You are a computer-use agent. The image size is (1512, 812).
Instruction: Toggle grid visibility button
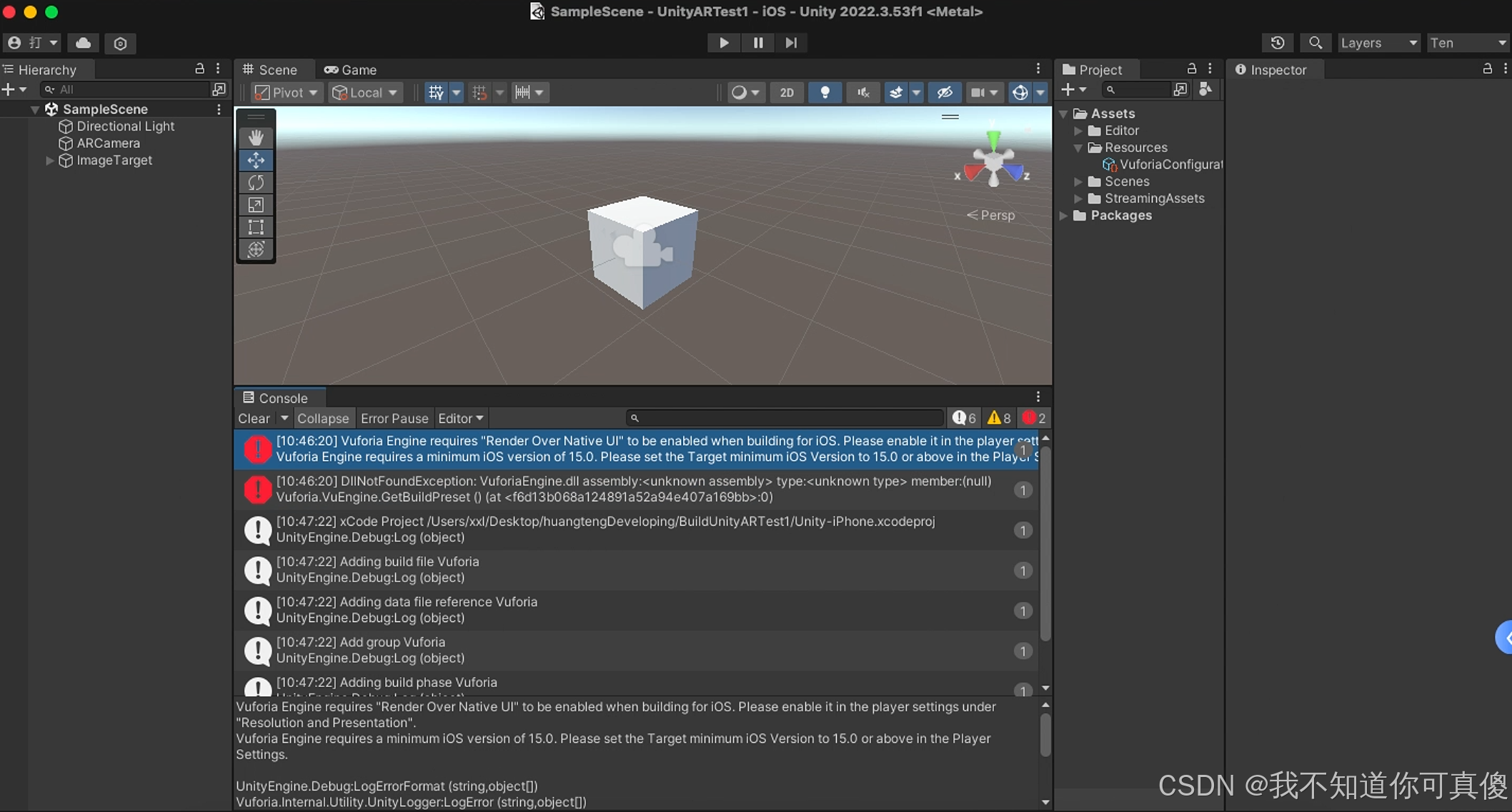(436, 93)
